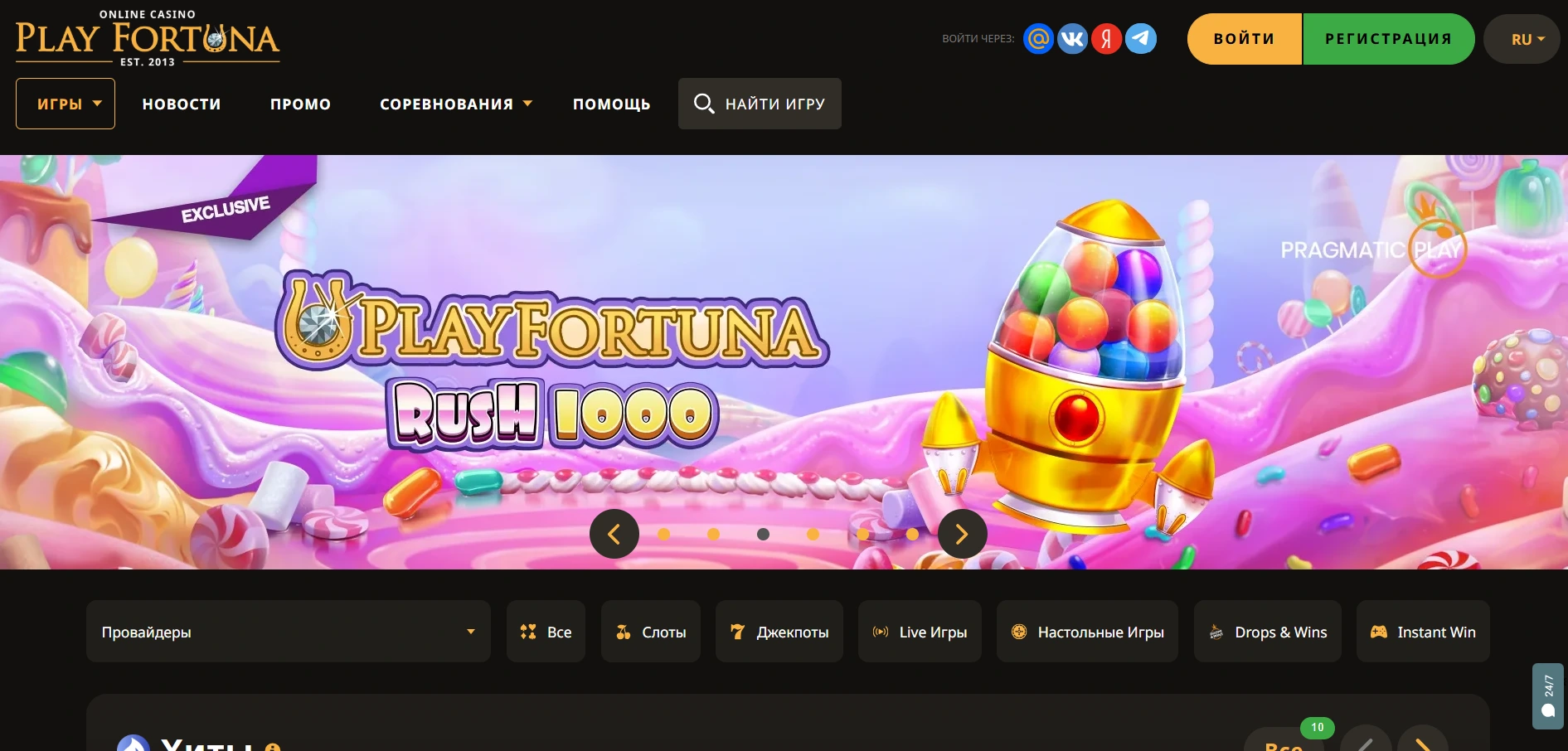The image size is (1568, 751).
Task: Select the first carousel dot
Action: 663,535
